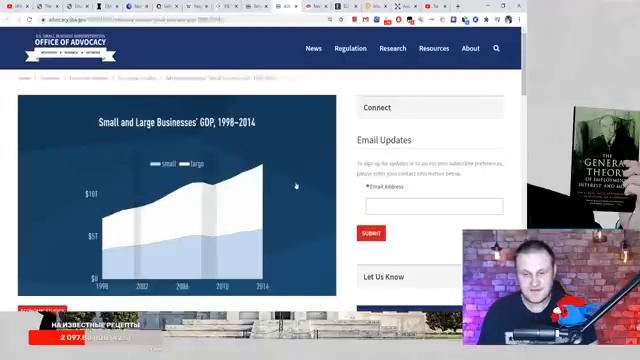
Task: Click the search magnifier icon in the site header
Action: [x=496, y=49]
